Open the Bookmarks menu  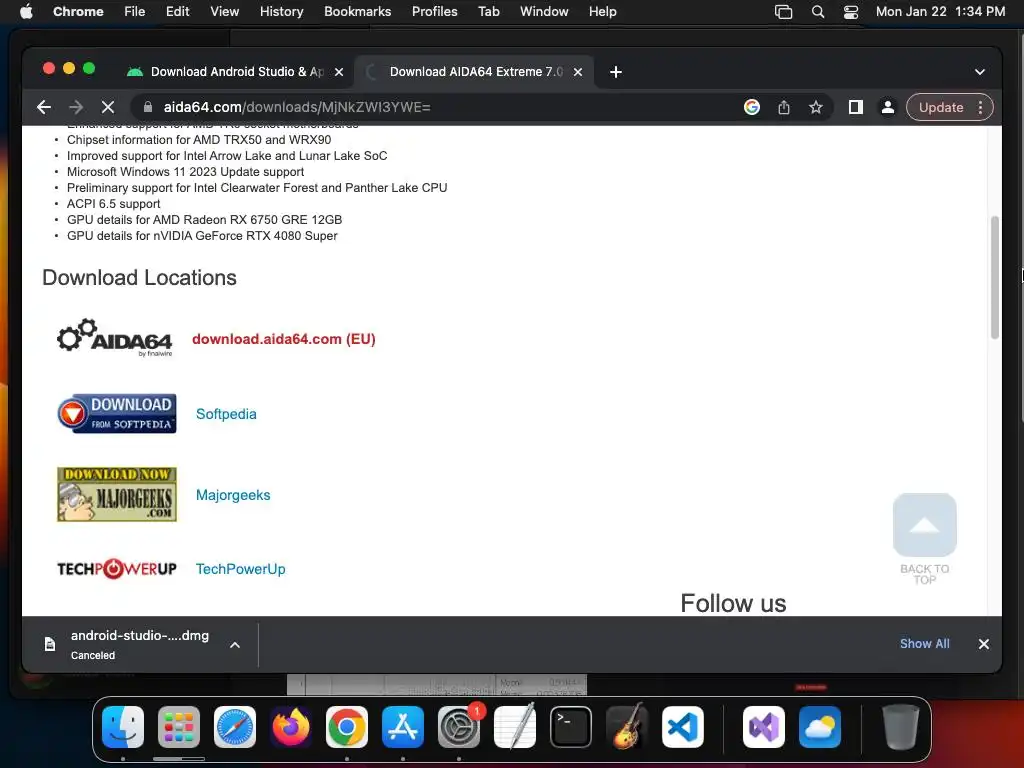pyautogui.click(x=357, y=11)
